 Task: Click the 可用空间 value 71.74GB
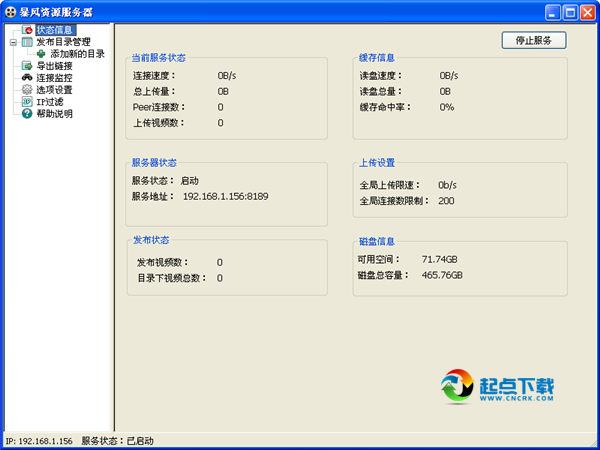(x=440, y=259)
